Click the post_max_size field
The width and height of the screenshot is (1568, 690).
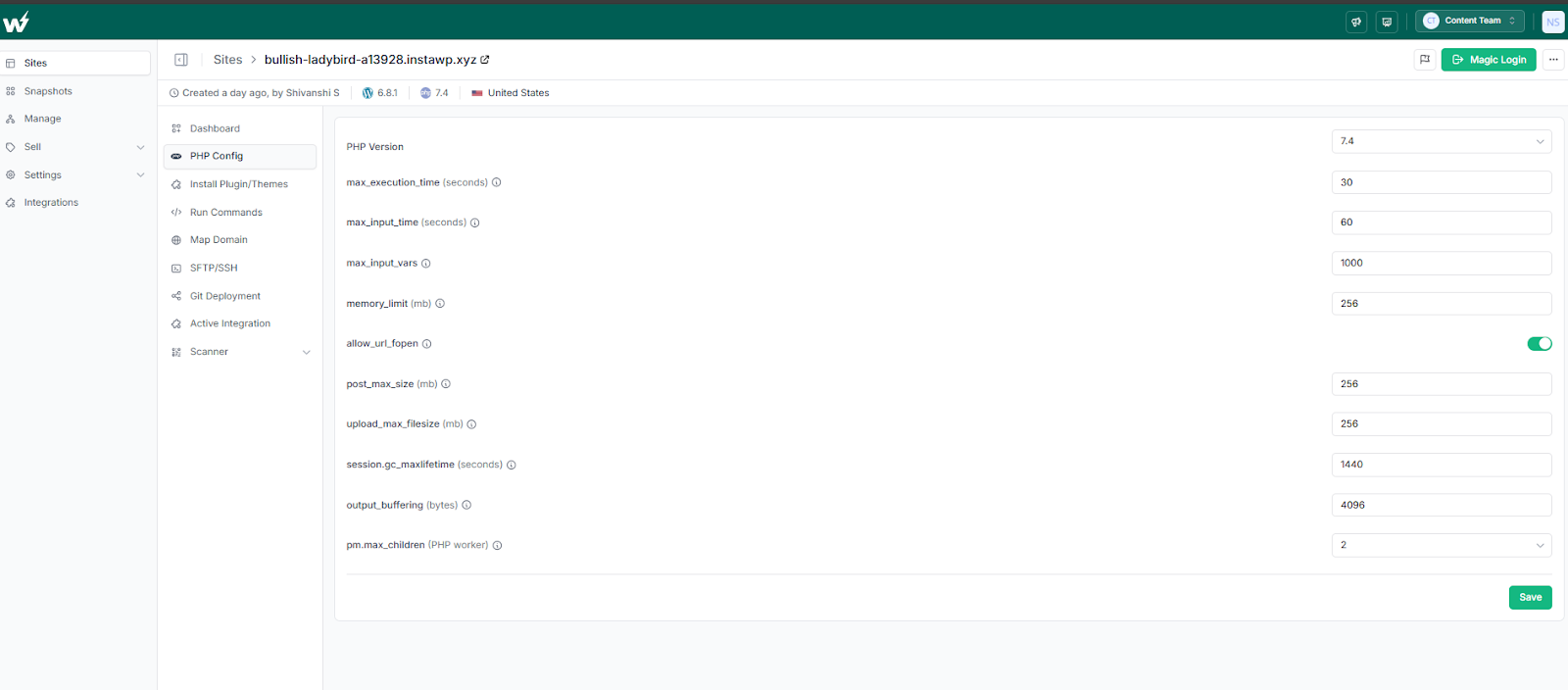(x=1442, y=384)
